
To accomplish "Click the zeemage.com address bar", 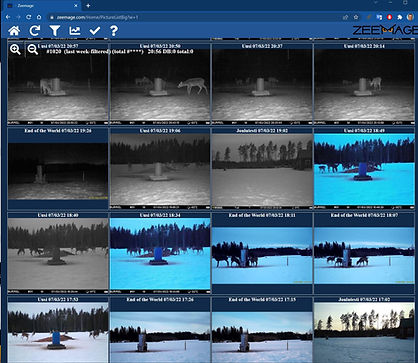I will click(x=193, y=17).
